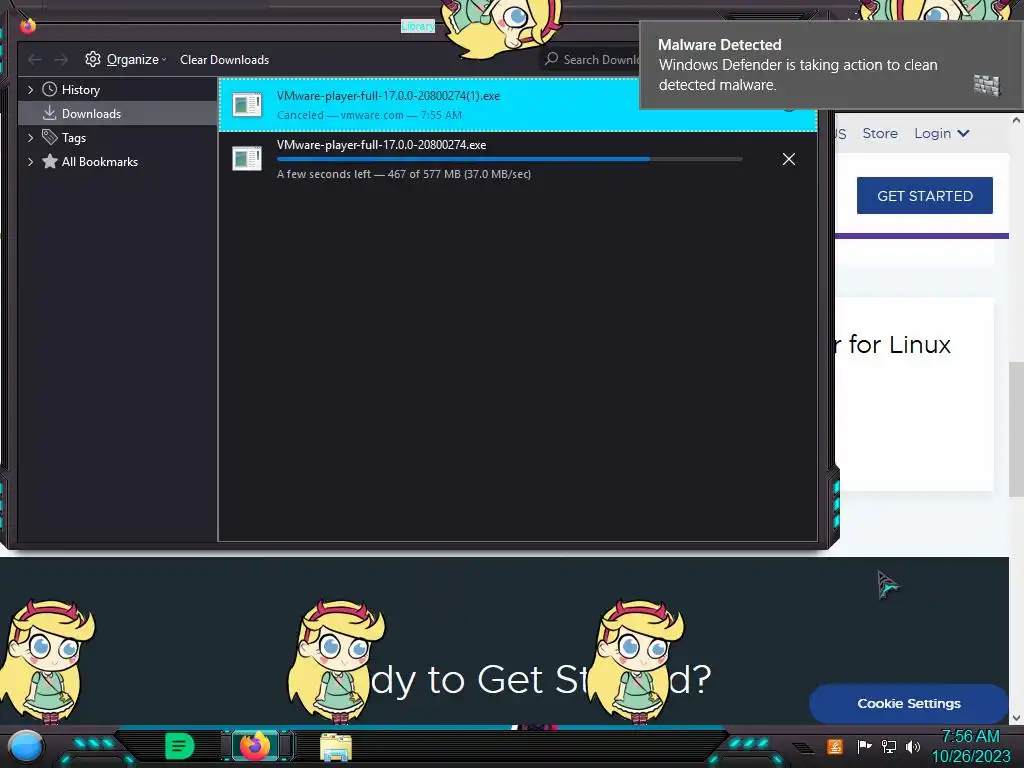Image resolution: width=1024 pixels, height=768 pixels.
Task: Expand the Tags tree node
Action: click(x=30, y=138)
